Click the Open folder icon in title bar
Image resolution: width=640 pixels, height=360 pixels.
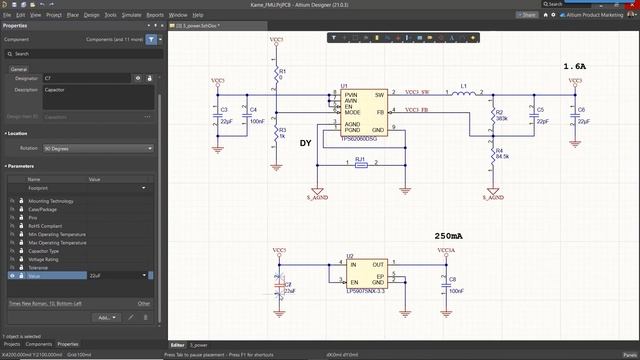pyautogui.click(x=32, y=4)
